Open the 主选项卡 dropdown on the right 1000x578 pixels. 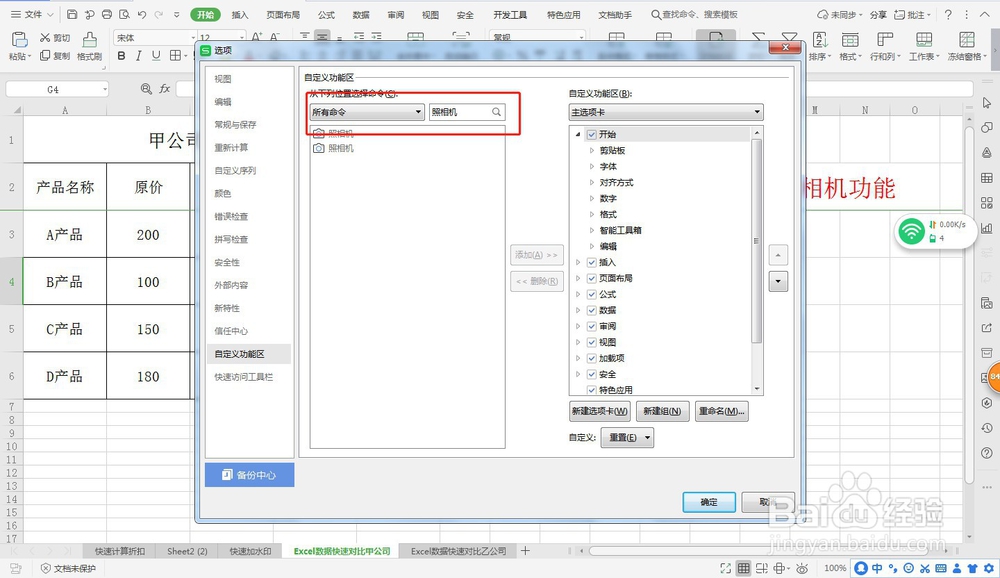[666, 111]
